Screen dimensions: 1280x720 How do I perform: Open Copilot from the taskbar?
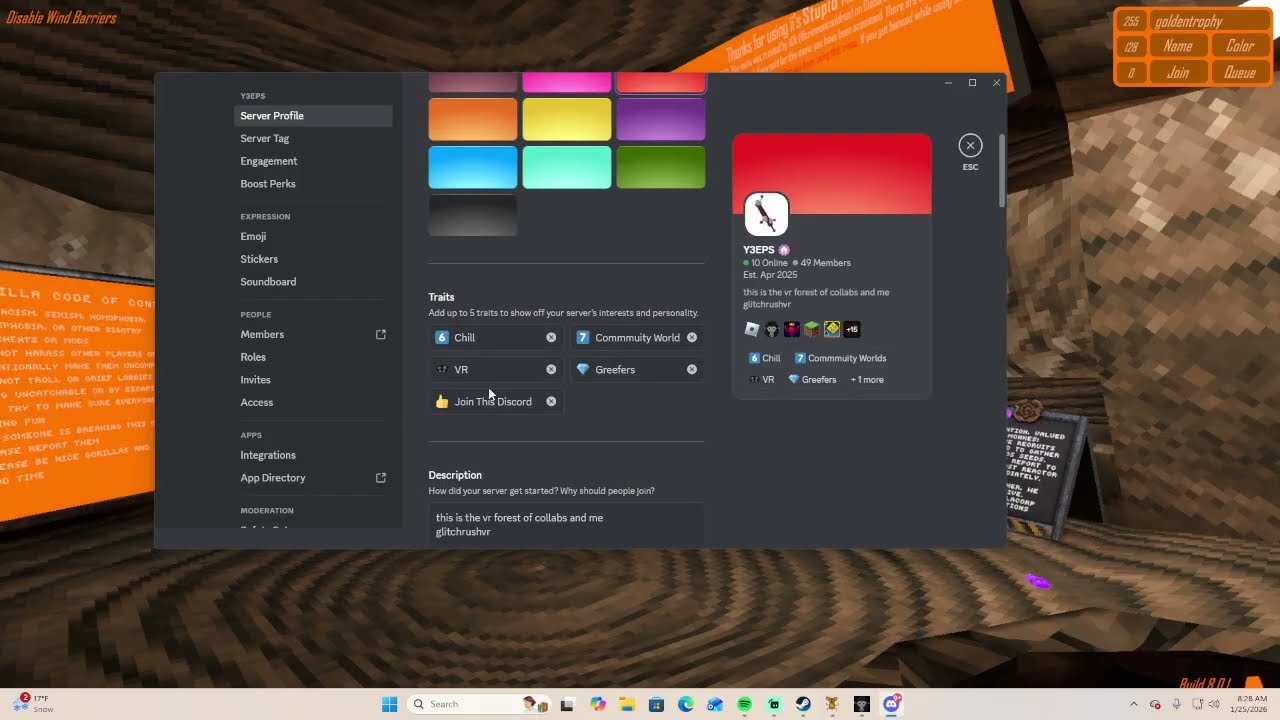pyautogui.click(x=598, y=704)
